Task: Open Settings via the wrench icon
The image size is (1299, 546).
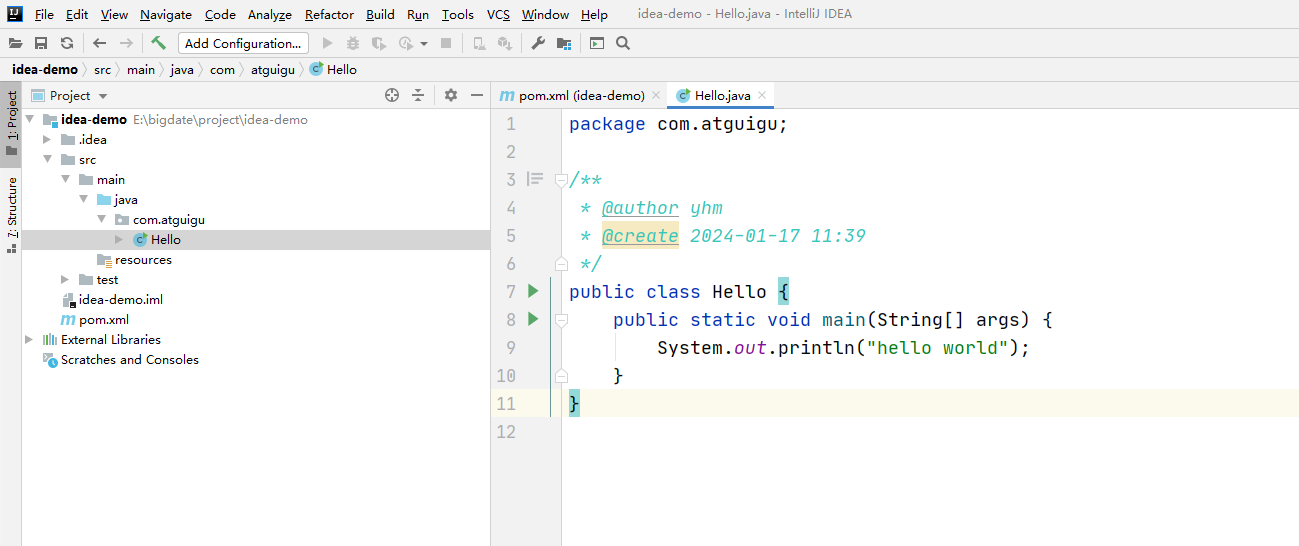Action: 538,43
